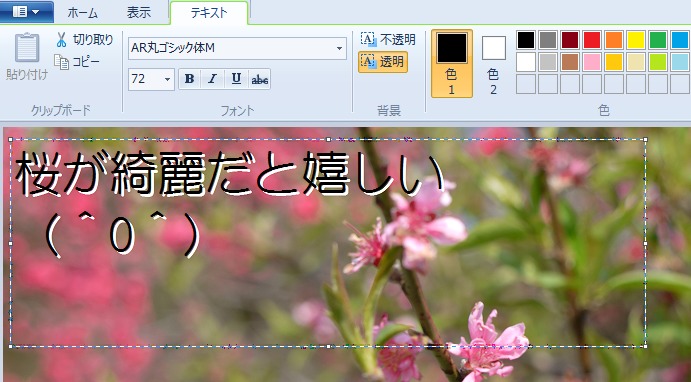The width and height of the screenshot is (691, 382).
Task: Pick the light gray color swatch
Action: point(548,62)
